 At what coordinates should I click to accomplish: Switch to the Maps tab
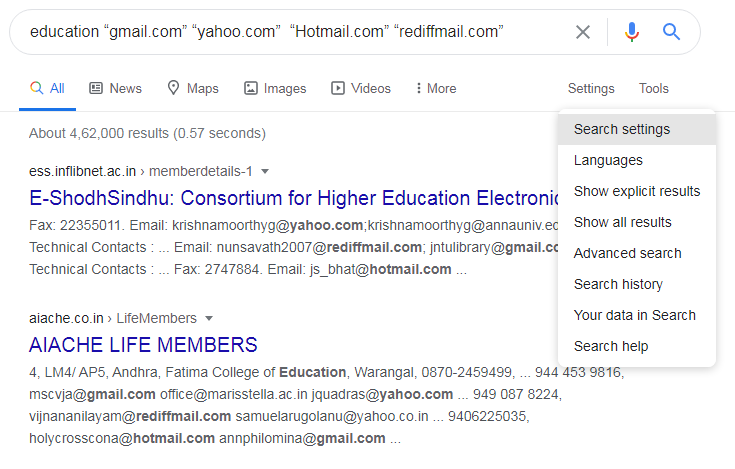193,88
